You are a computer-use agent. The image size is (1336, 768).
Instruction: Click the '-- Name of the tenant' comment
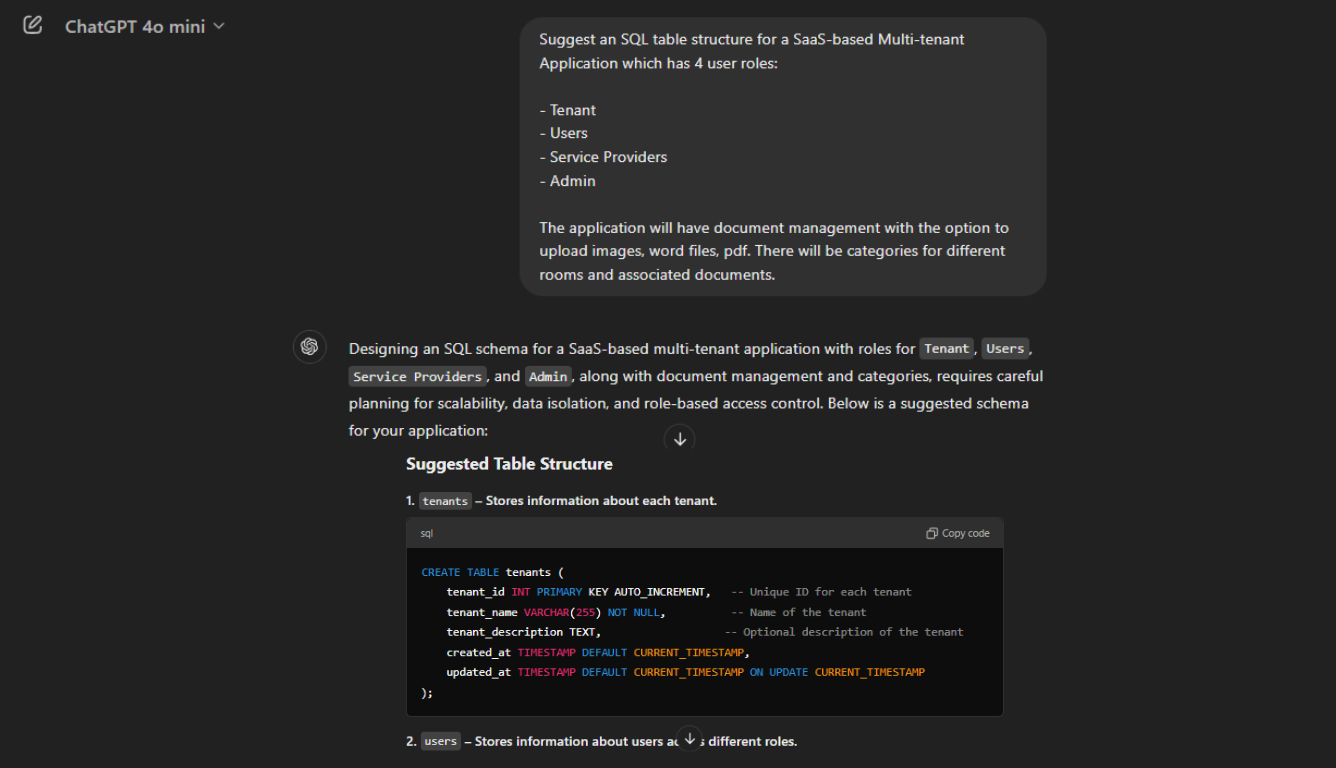coord(799,612)
